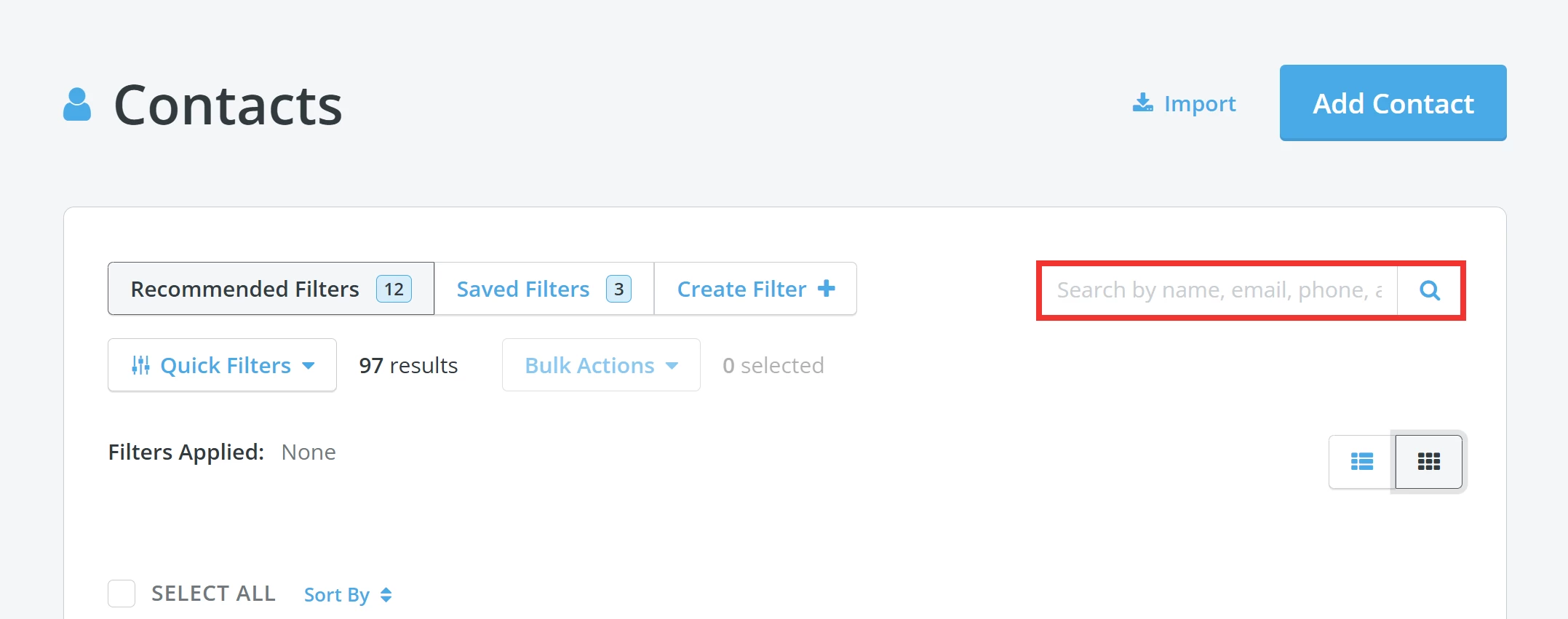Click the 3 count badge on Saved Filters
This screenshot has width=1568, height=619.
(618, 289)
